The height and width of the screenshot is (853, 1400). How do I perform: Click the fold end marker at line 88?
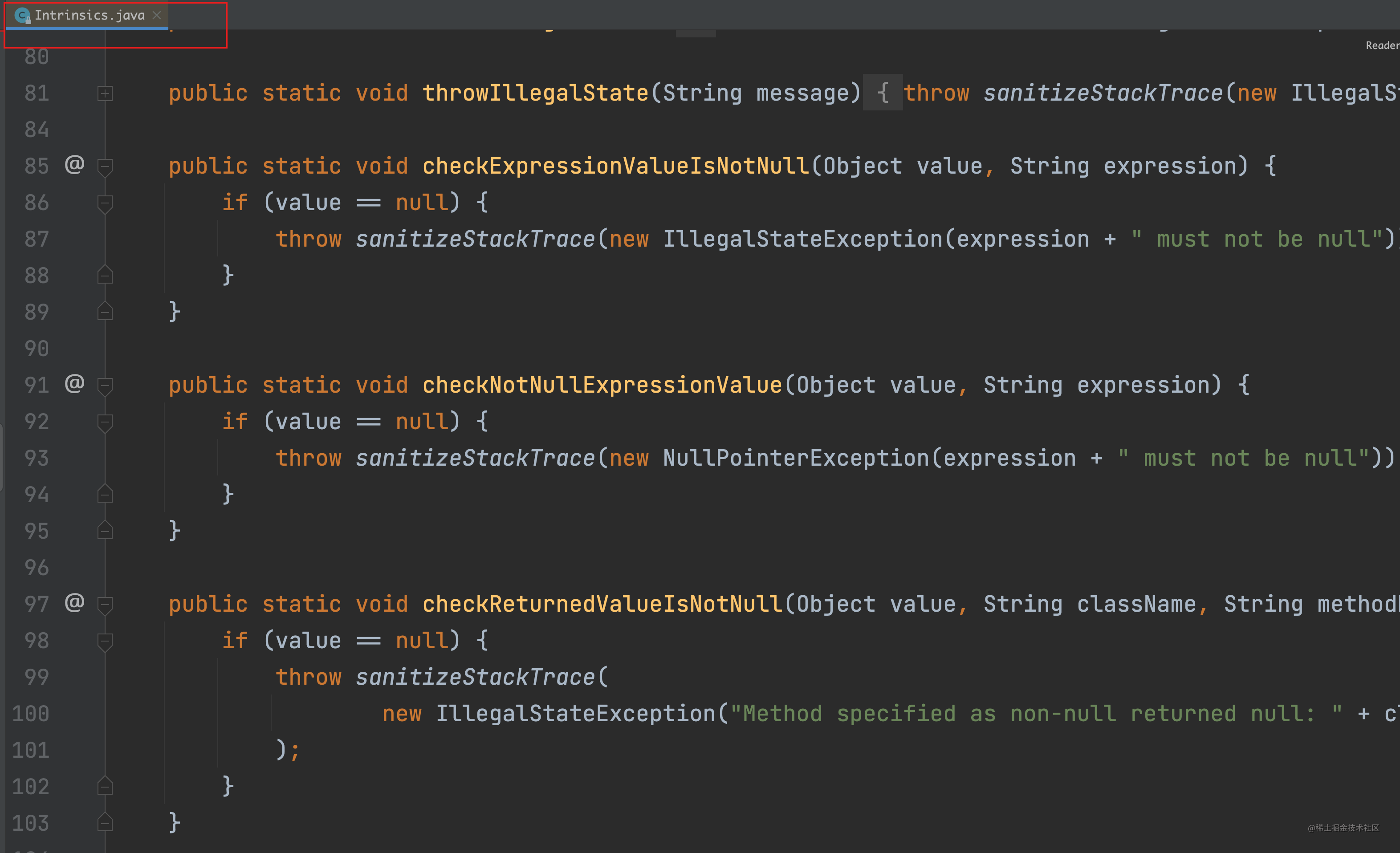pos(105,275)
